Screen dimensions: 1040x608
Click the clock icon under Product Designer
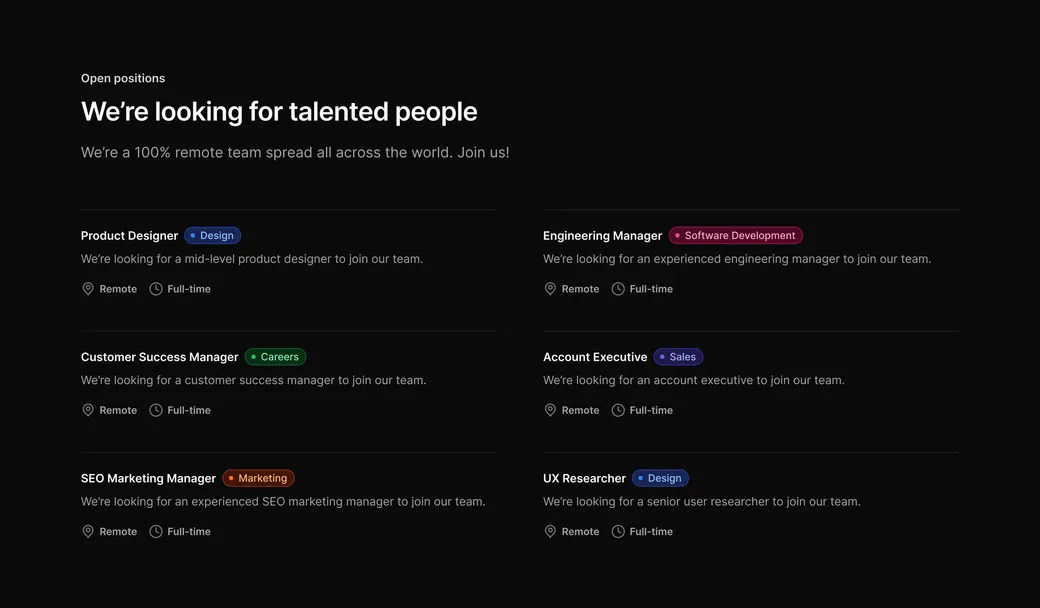(x=156, y=289)
